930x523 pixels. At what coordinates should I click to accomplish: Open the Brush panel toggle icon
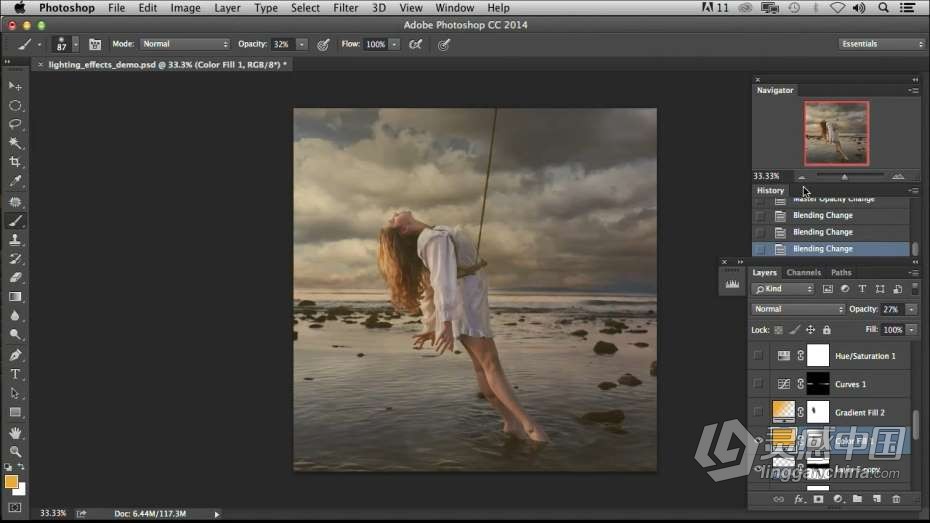click(x=95, y=44)
